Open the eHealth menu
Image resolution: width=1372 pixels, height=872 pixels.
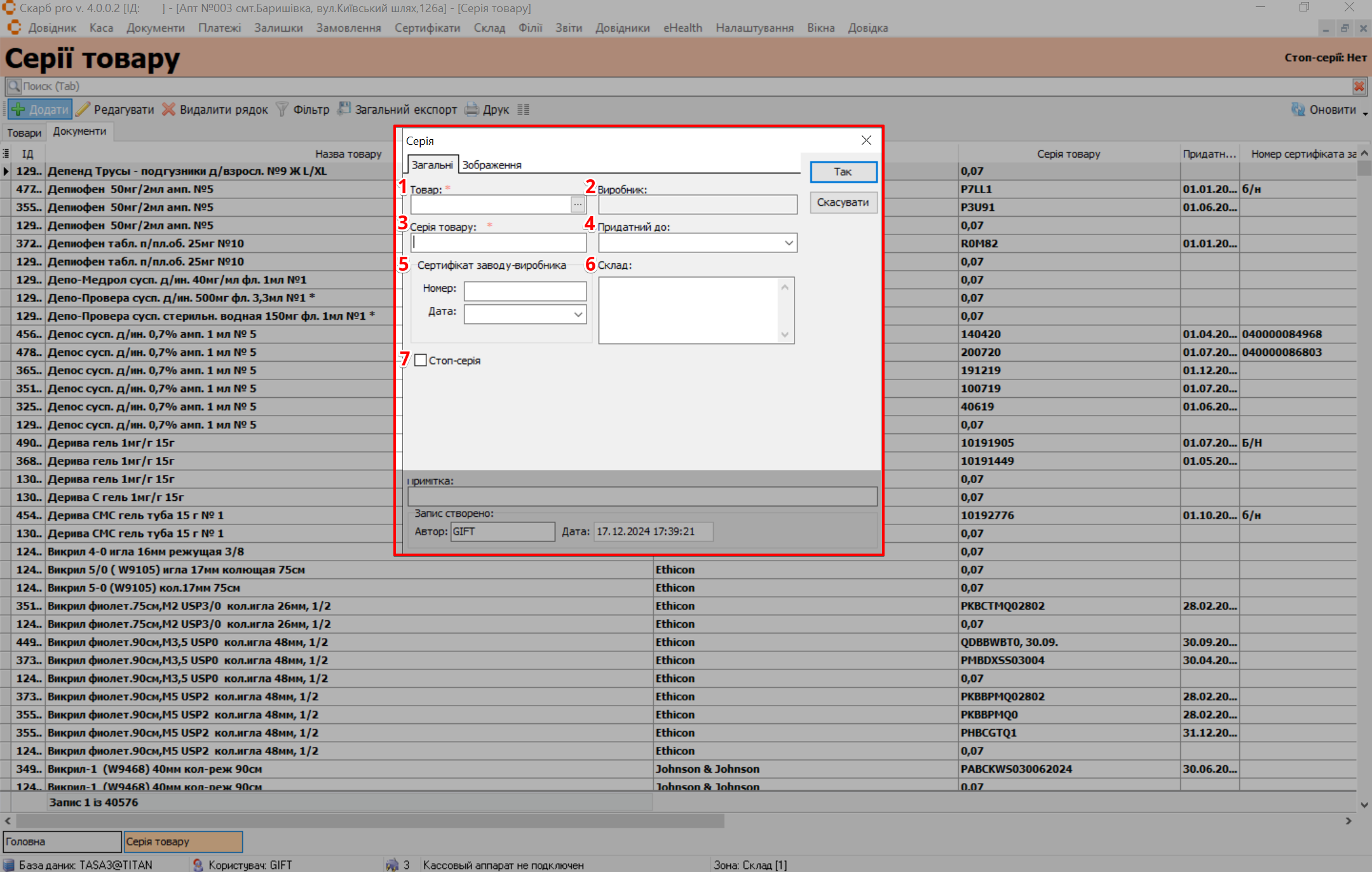pyautogui.click(x=682, y=28)
